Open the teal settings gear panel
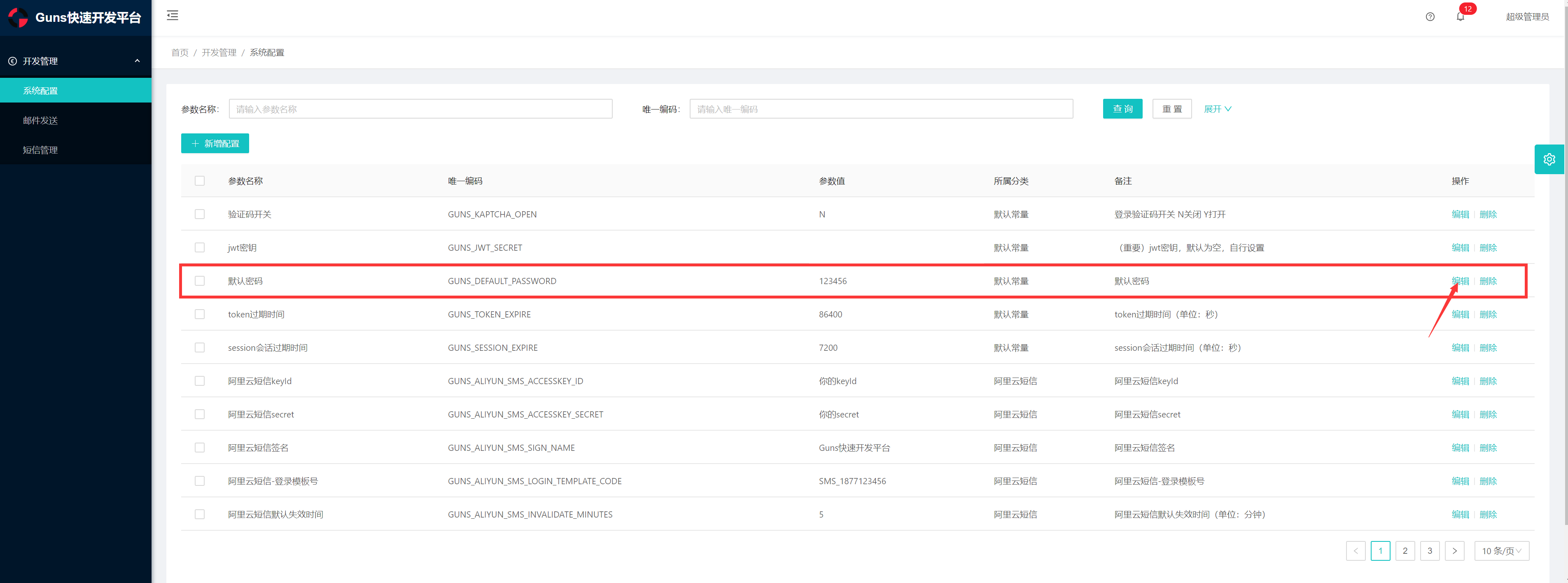This screenshot has height=583, width=1568. [x=1549, y=159]
